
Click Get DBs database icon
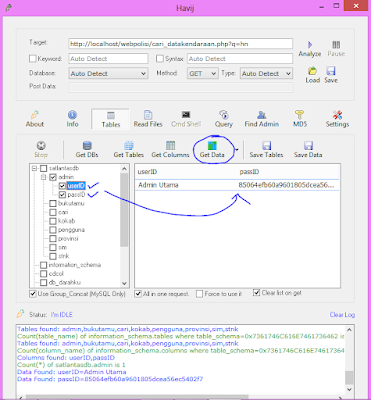click(x=87, y=146)
